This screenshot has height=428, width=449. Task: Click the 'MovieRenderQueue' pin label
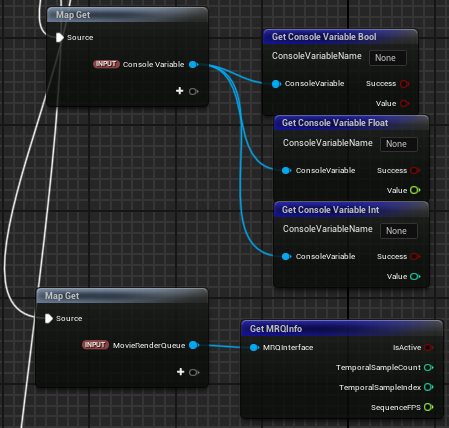coord(149,346)
